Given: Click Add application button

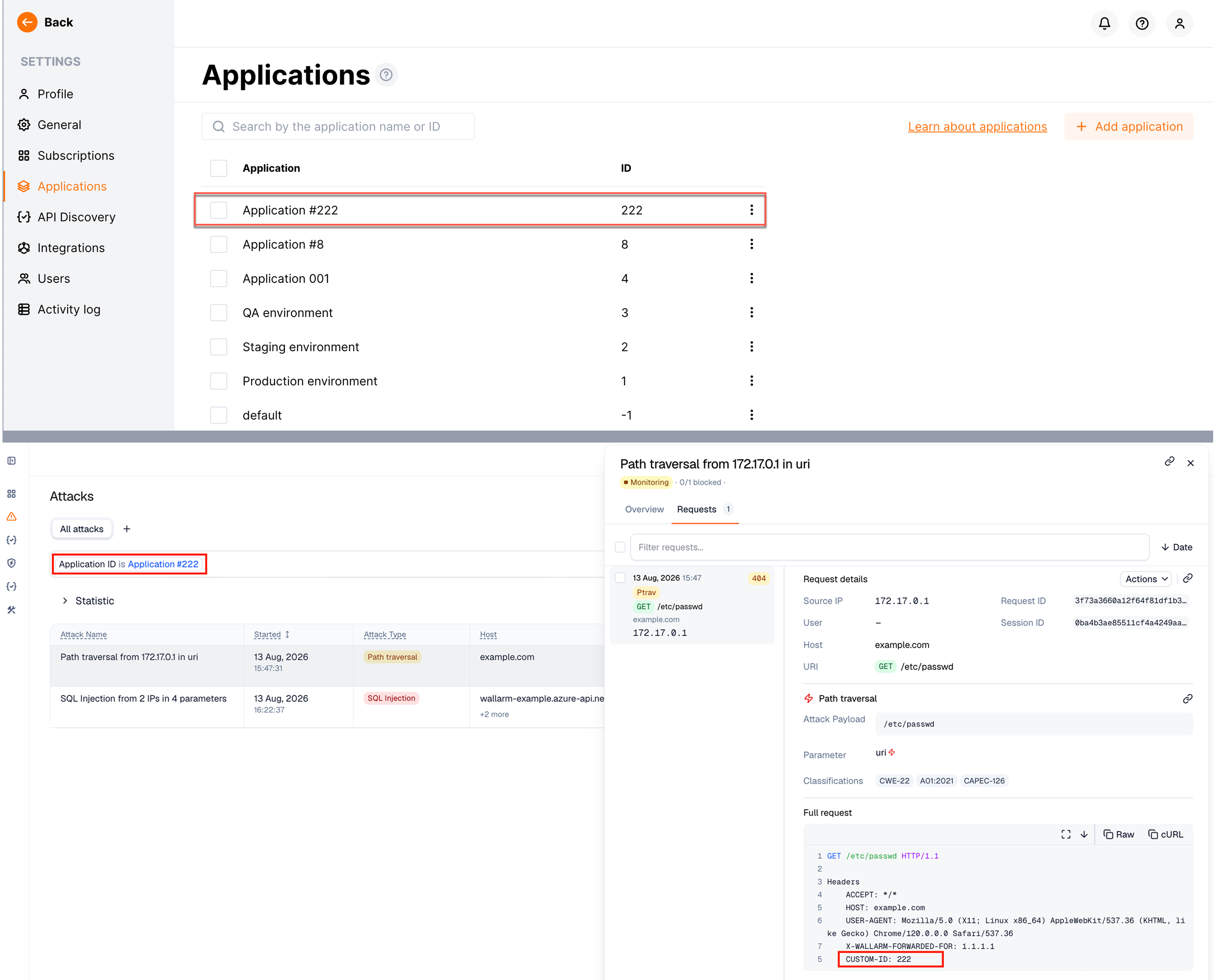Looking at the screenshot, I should pos(1129,126).
